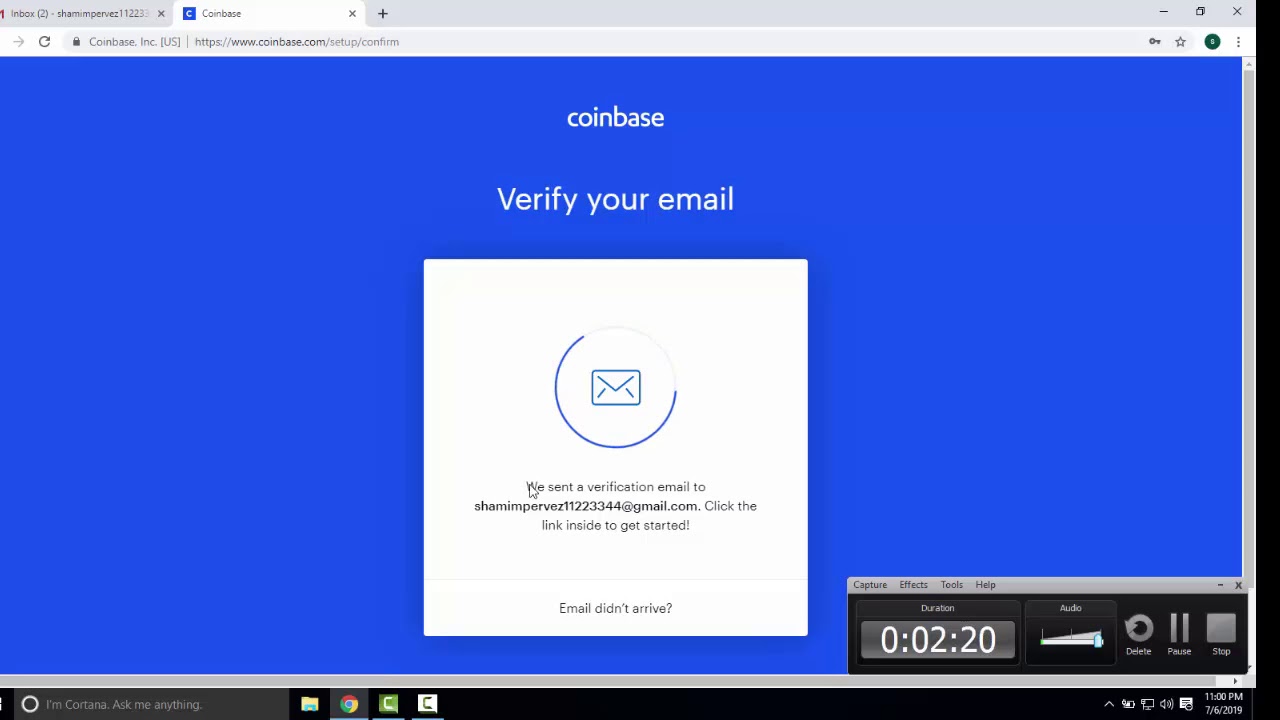This screenshot has width=1280, height=720.
Task: Open the recorder Help menu
Action: coord(985,585)
